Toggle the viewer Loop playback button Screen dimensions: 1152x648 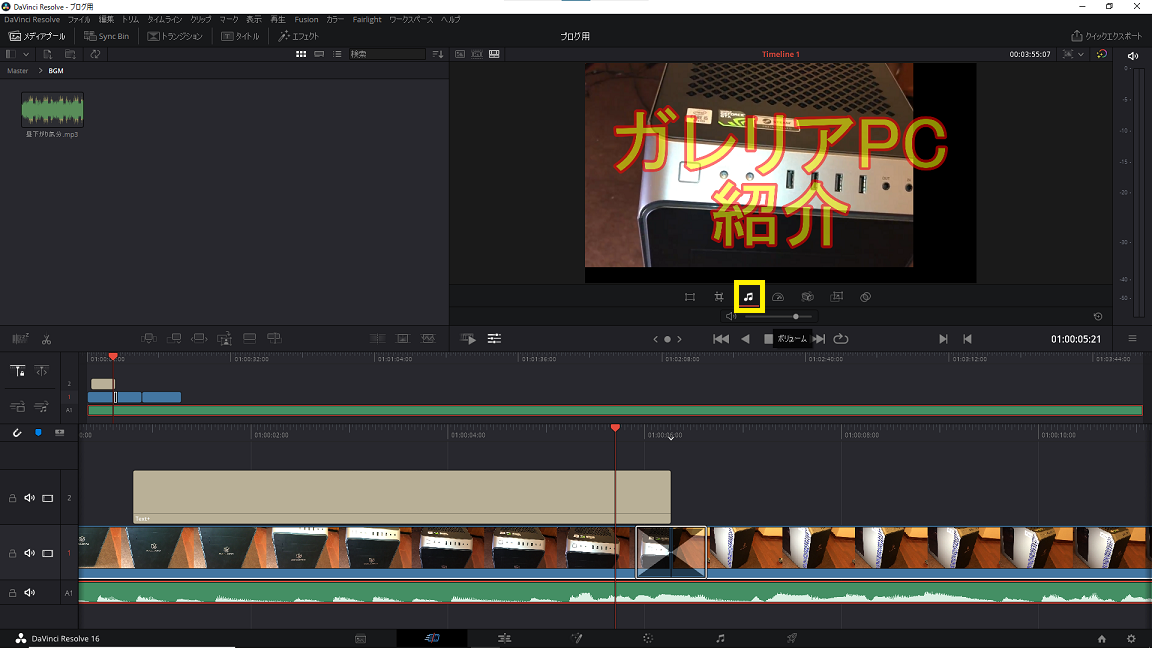coord(841,339)
